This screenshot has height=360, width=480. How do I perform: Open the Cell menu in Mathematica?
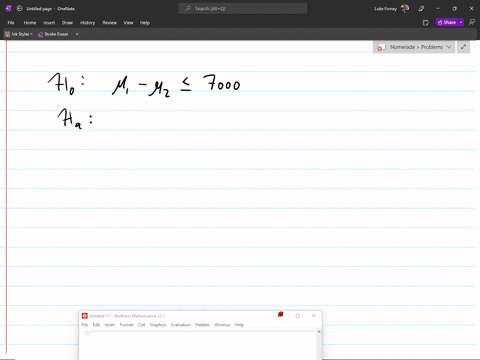coord(141,325)
